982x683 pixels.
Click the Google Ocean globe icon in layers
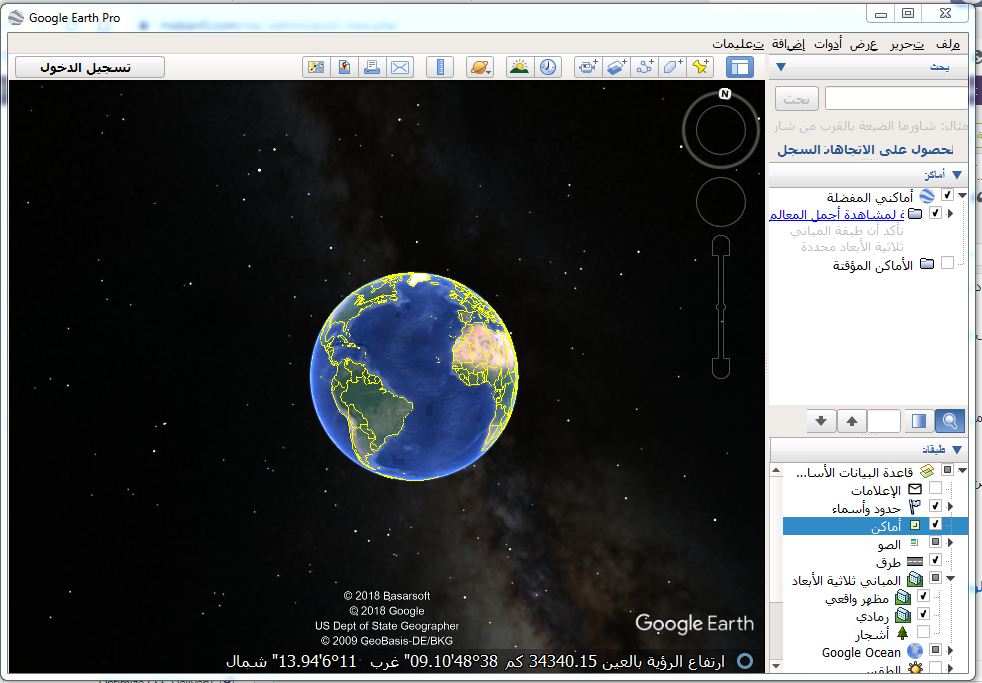(914, 652)
